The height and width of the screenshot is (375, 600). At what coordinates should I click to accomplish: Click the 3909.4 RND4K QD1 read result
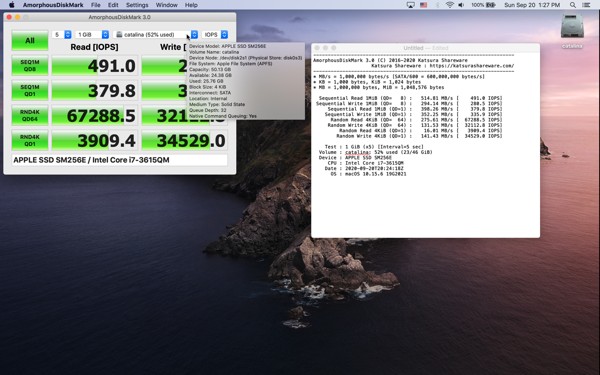click(x=94, y=140)
